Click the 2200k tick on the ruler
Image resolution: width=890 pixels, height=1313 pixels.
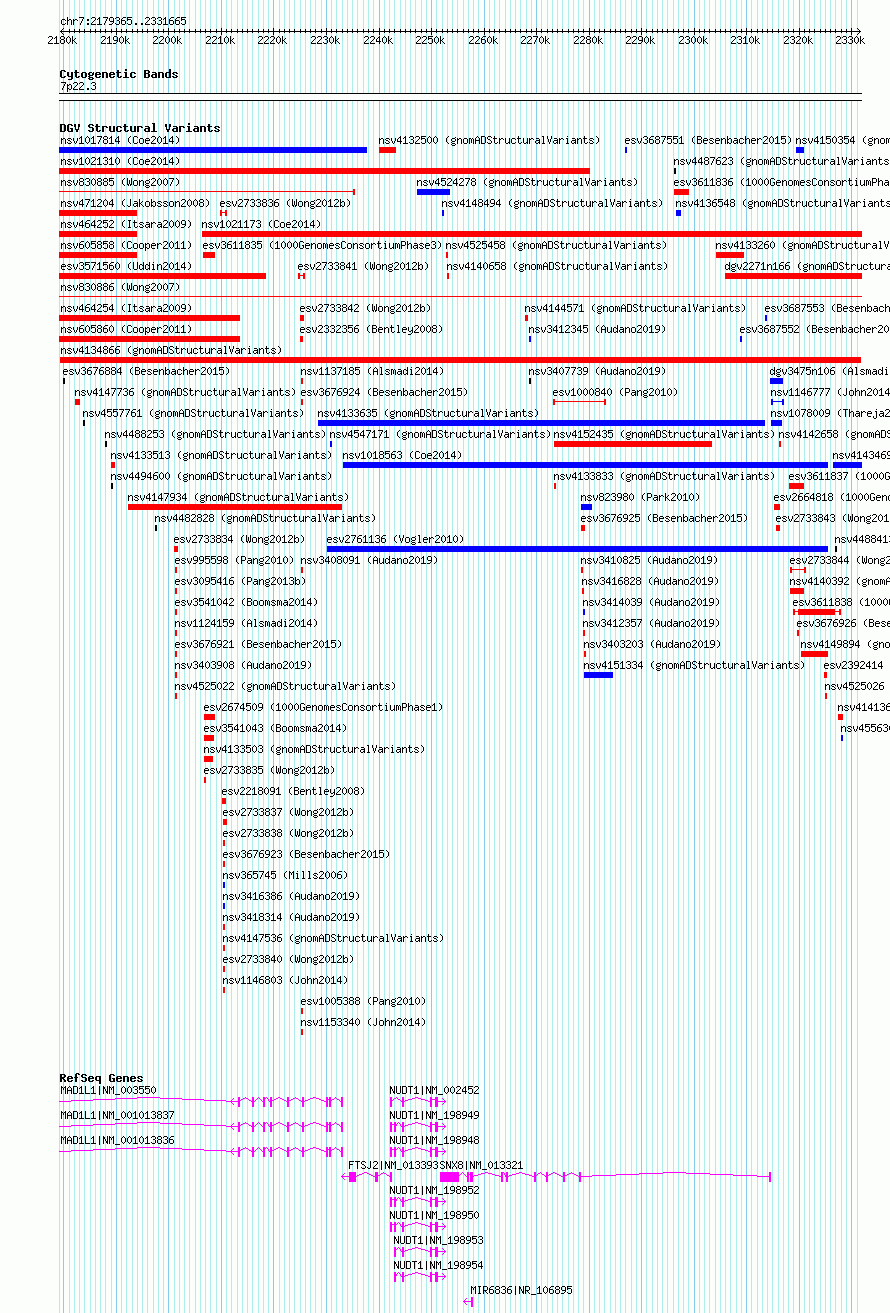click(x=167, y=40)
